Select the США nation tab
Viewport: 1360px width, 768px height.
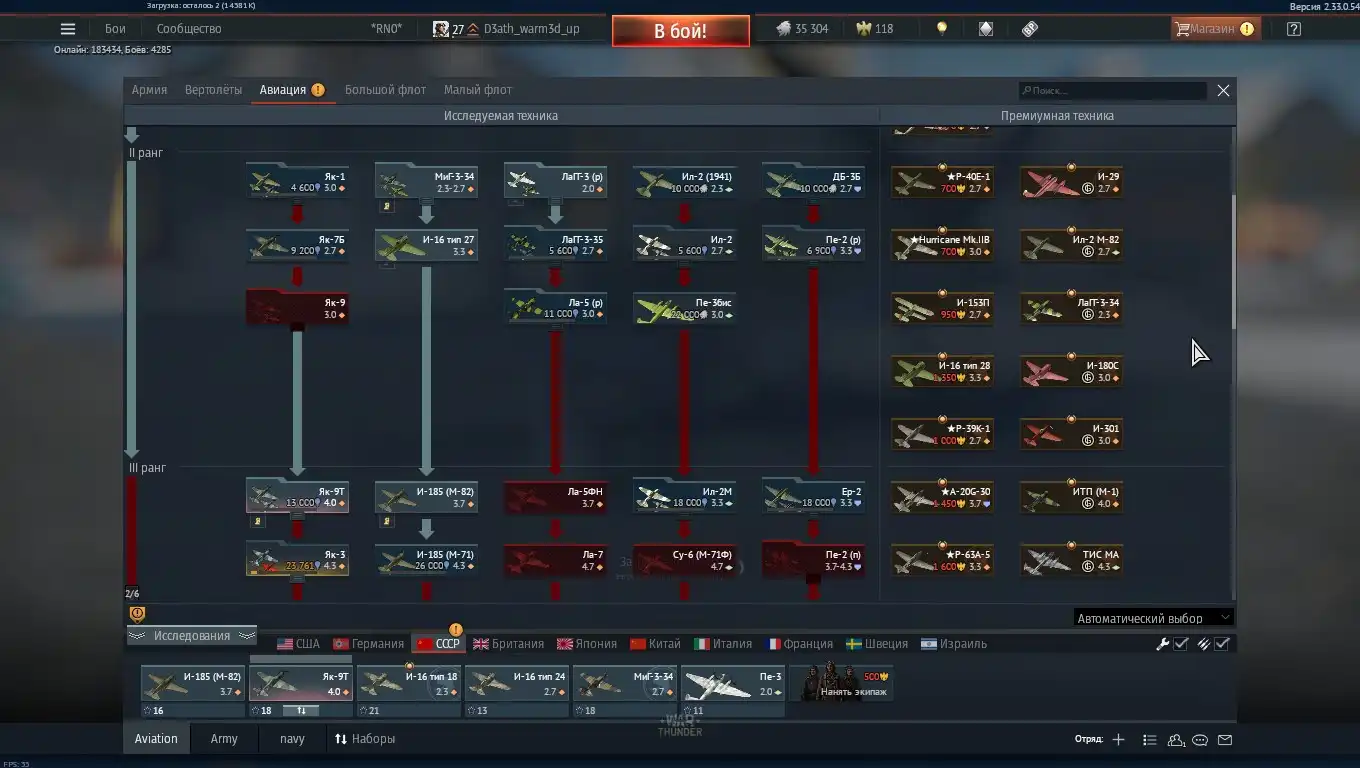coord(298,644)
